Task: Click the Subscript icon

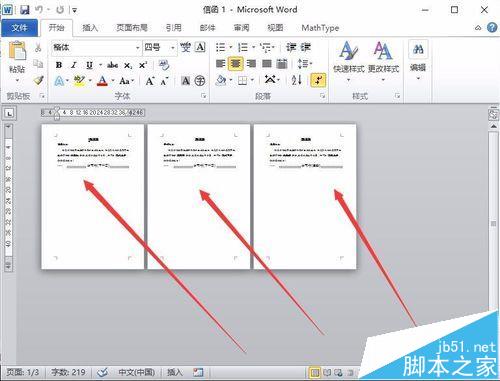Action: pyautogui.click(x=128, y=66)
